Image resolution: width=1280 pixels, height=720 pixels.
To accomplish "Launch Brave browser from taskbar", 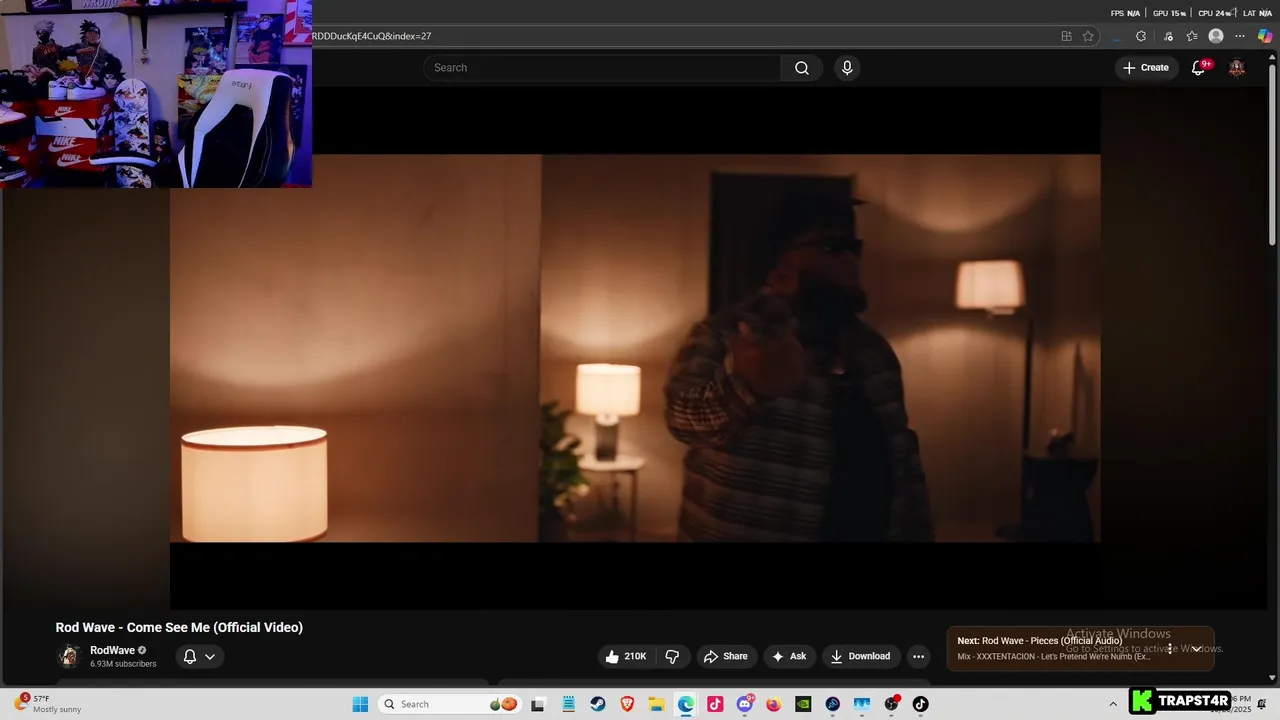I will (627, 704).
